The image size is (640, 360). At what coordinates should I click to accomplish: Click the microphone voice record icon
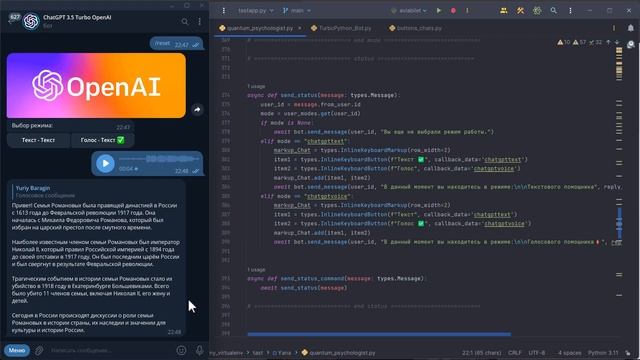199,350
